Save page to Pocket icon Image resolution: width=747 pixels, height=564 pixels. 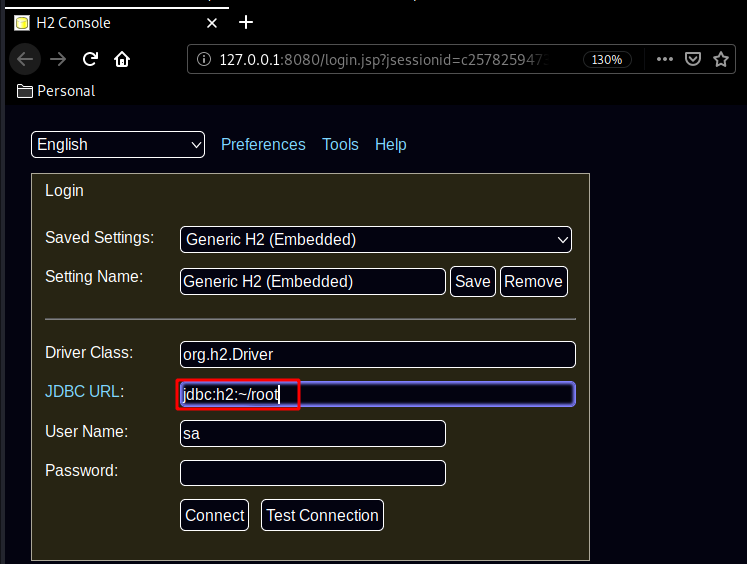pyautogui.click(x=692, y=59)
